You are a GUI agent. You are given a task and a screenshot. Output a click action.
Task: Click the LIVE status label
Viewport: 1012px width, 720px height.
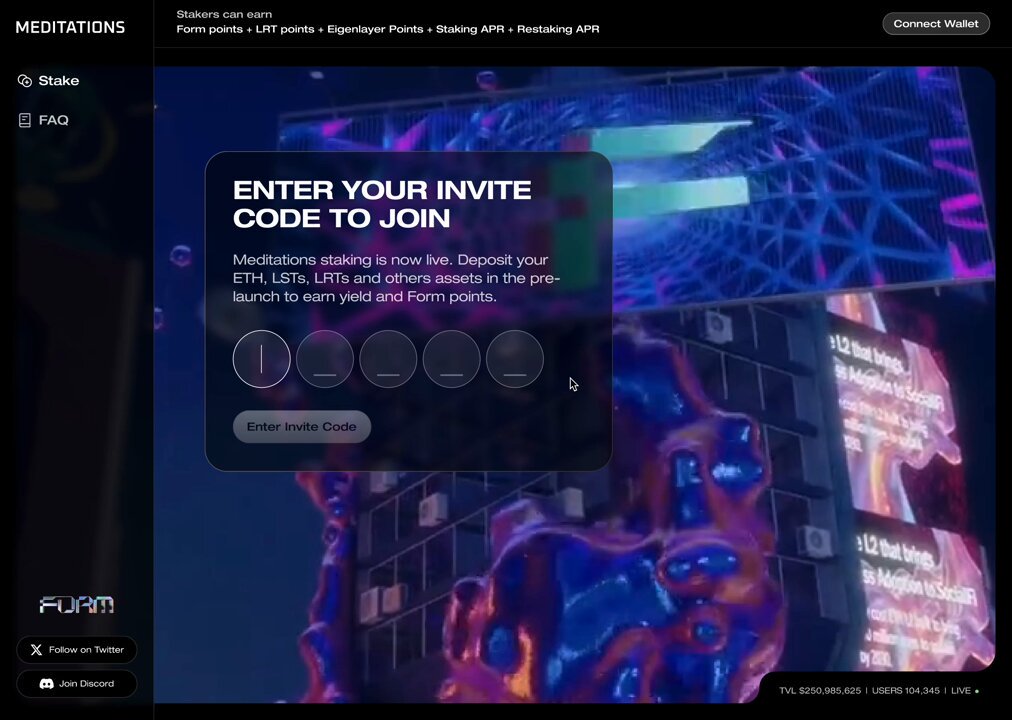pyautogui.click(x=960, y=690)
